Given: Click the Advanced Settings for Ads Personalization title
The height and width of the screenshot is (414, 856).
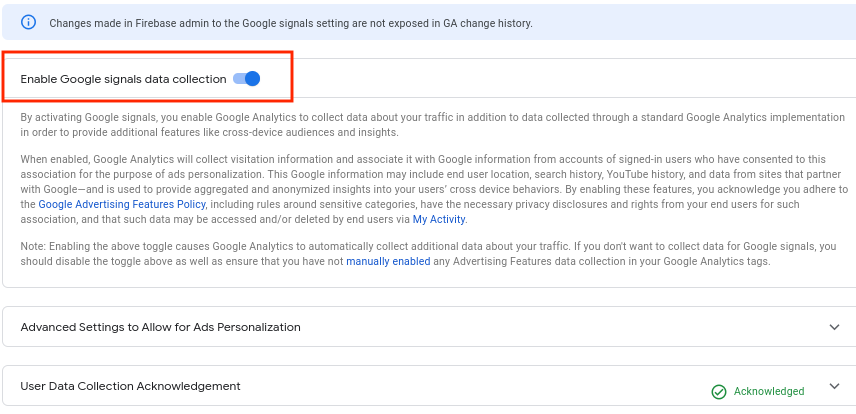Looking at the screenshot, I should click(x=160, y=327).
